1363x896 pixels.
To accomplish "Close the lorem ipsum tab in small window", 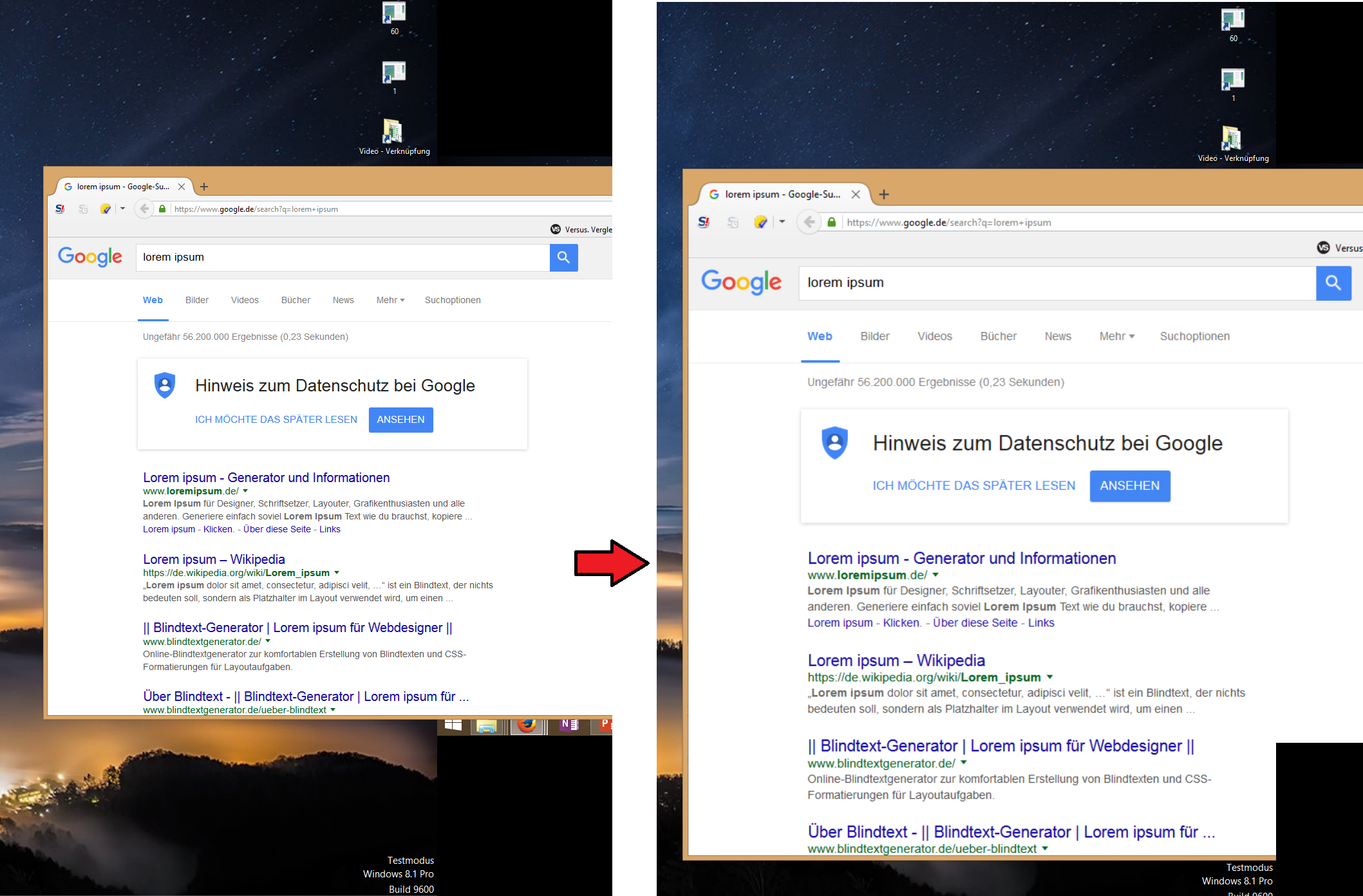I will tap(182, 187).
